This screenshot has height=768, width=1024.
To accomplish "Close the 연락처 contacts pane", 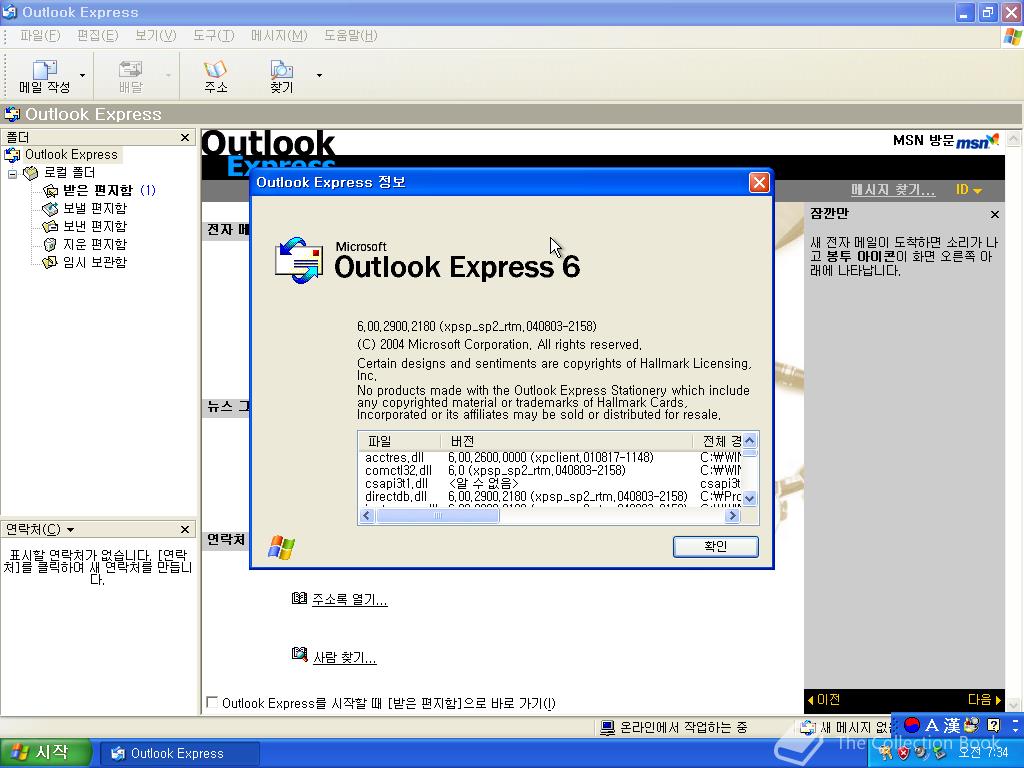I will coord(185,529).
